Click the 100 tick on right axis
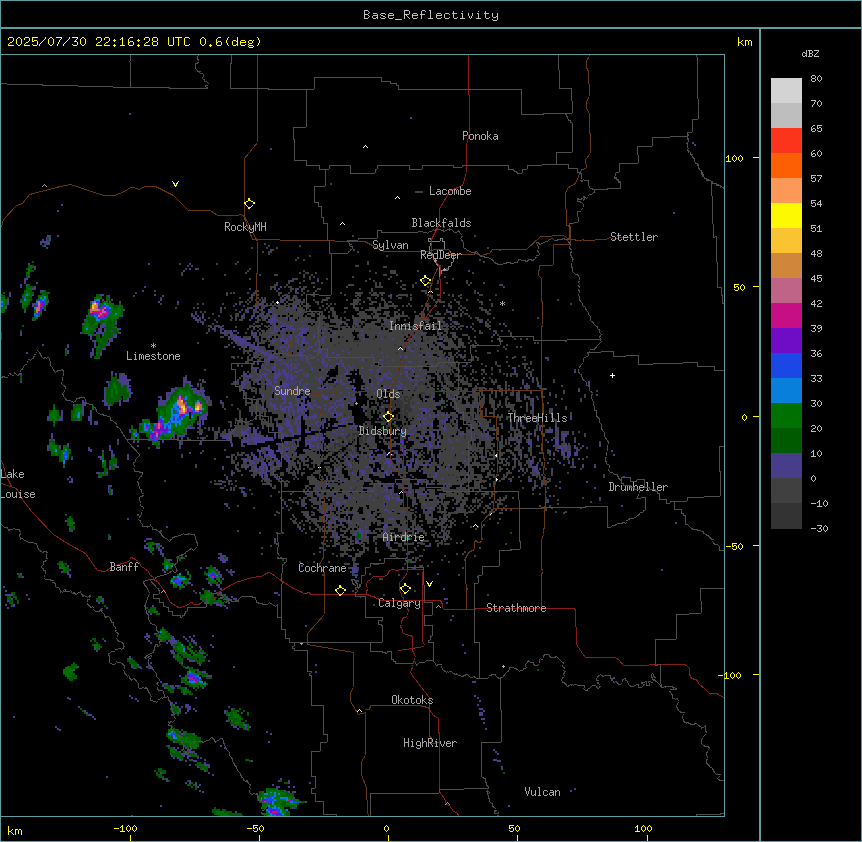862x842 pixels. 734,158
